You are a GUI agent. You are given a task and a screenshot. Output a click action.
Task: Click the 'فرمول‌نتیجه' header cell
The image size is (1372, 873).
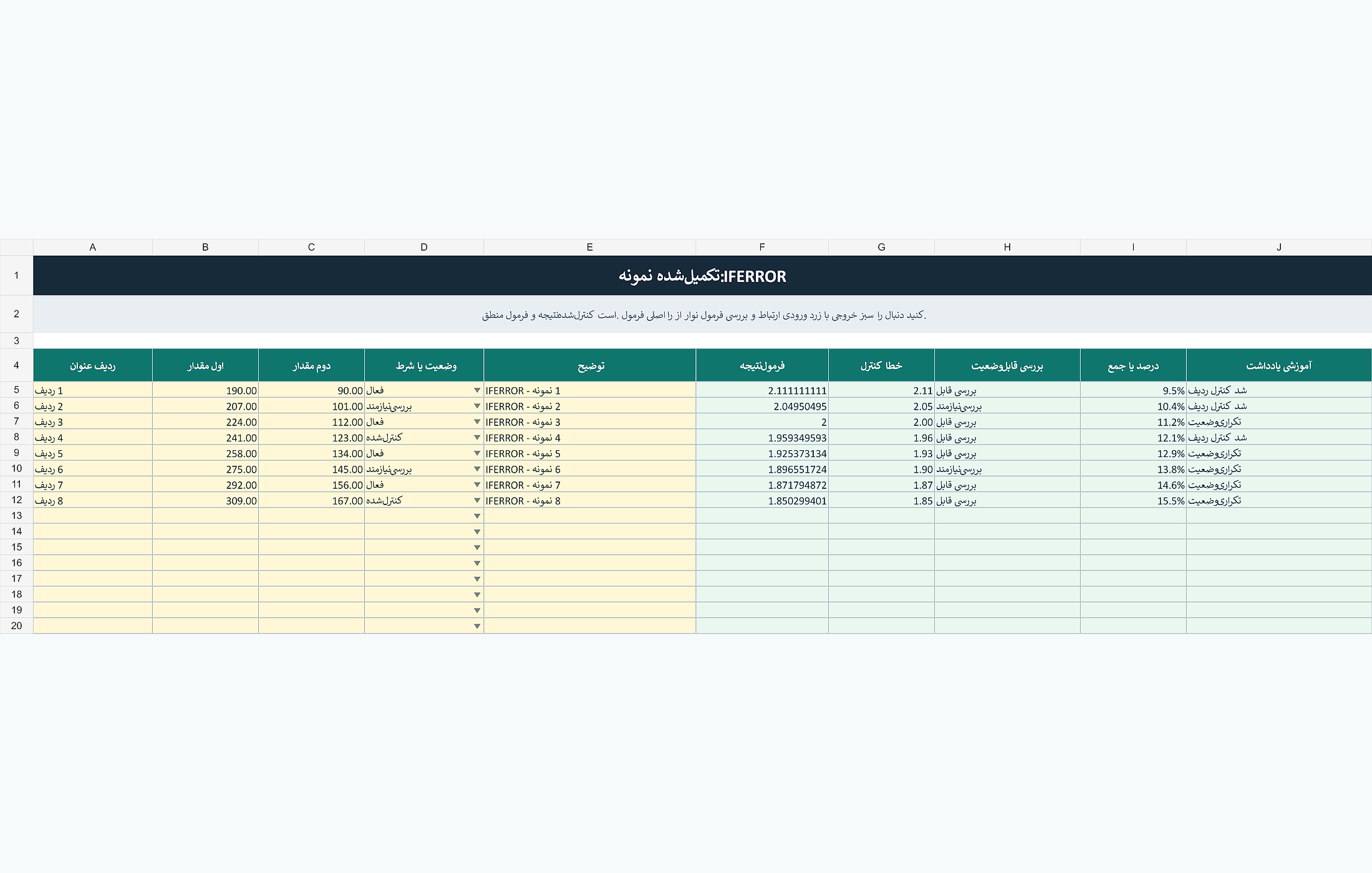(762, 365)
